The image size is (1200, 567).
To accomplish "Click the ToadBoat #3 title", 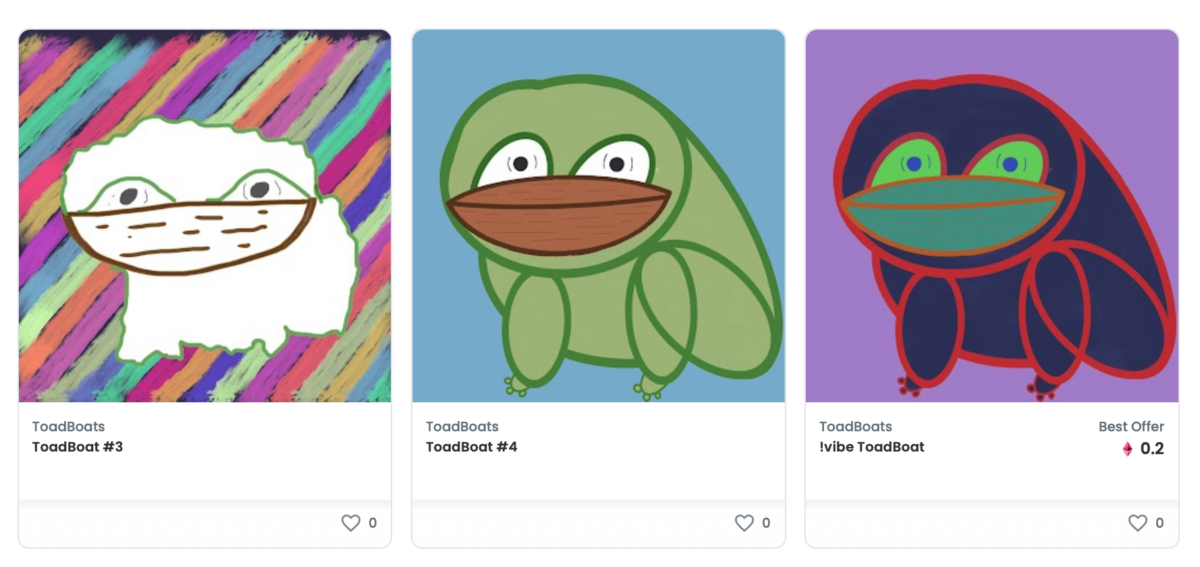I will click(x=77, y=447).
